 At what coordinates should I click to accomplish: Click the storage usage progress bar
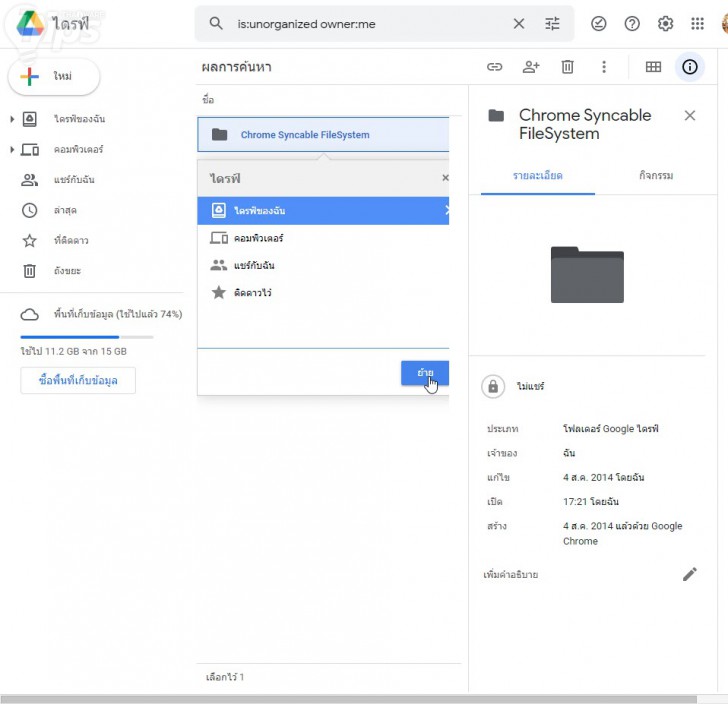[x=87, y=337]
